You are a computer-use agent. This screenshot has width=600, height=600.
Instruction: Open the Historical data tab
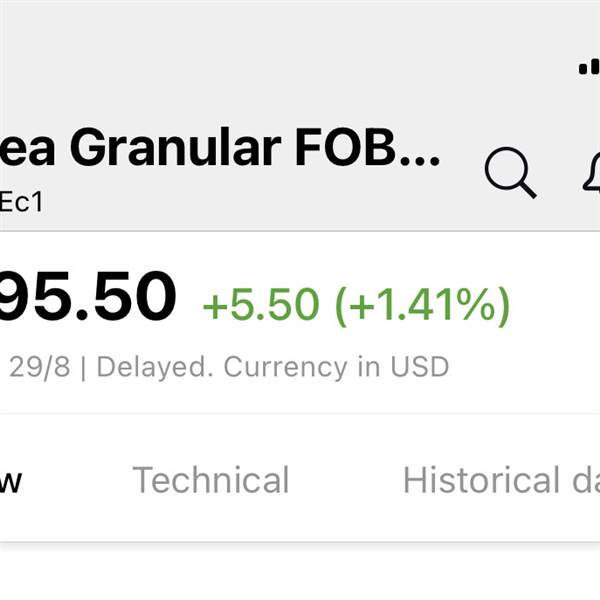click(501, 479)
